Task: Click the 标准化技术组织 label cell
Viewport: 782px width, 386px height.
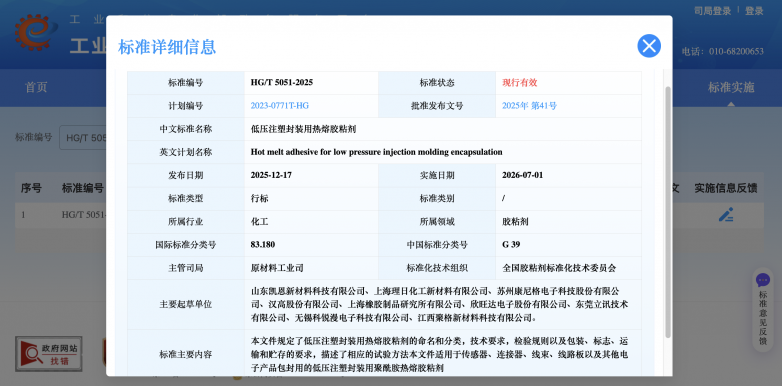Action: point(437,268)
